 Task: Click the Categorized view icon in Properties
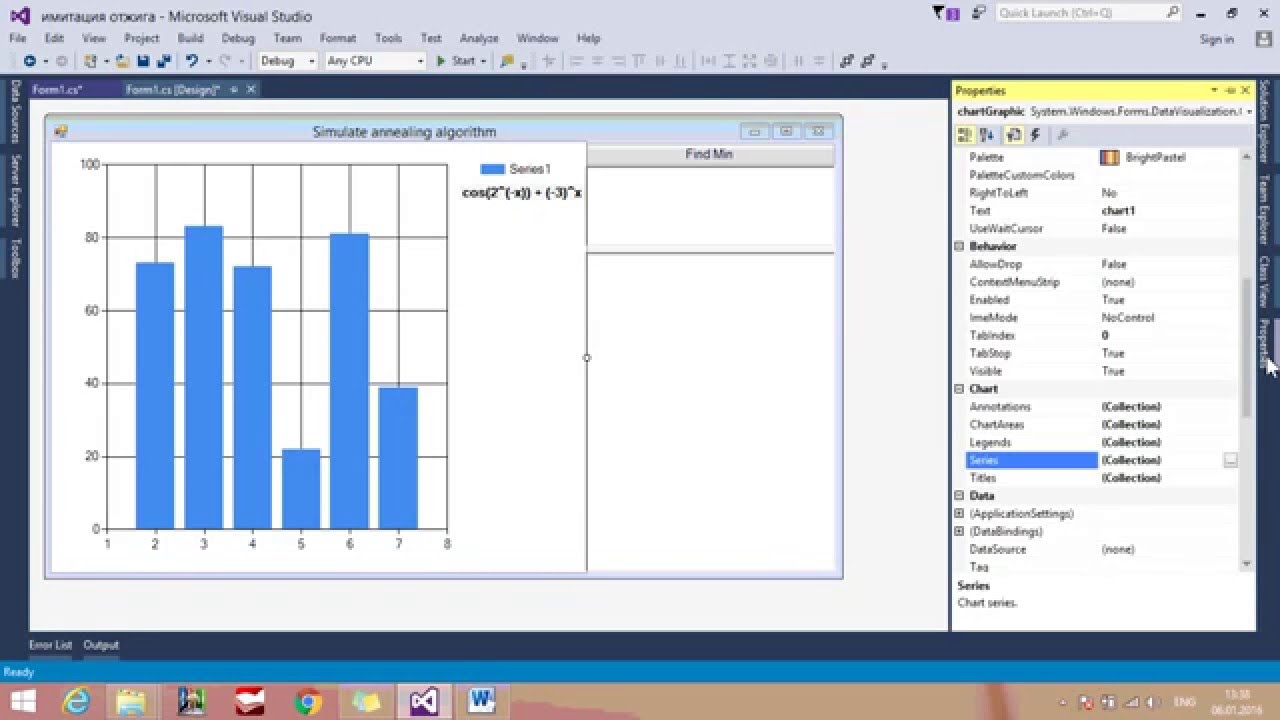(x=964, y=135)
